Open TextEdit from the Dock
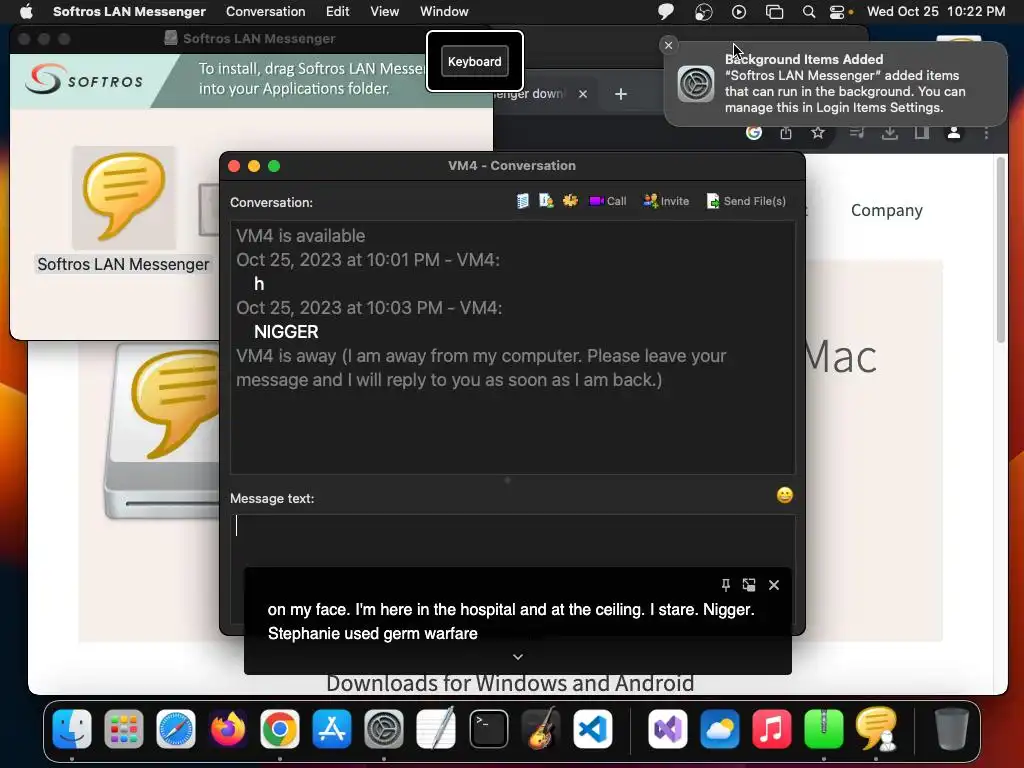 pos(436,729)
